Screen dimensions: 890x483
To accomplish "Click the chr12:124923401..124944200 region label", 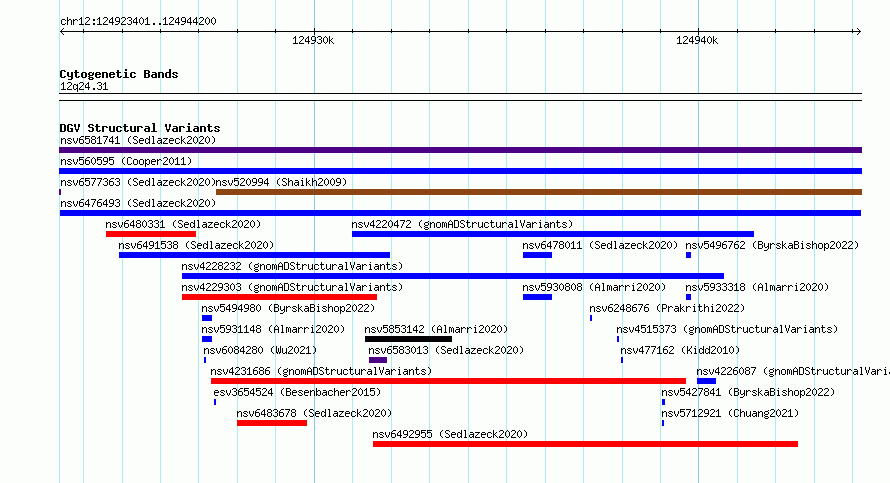I will point(138,21).
